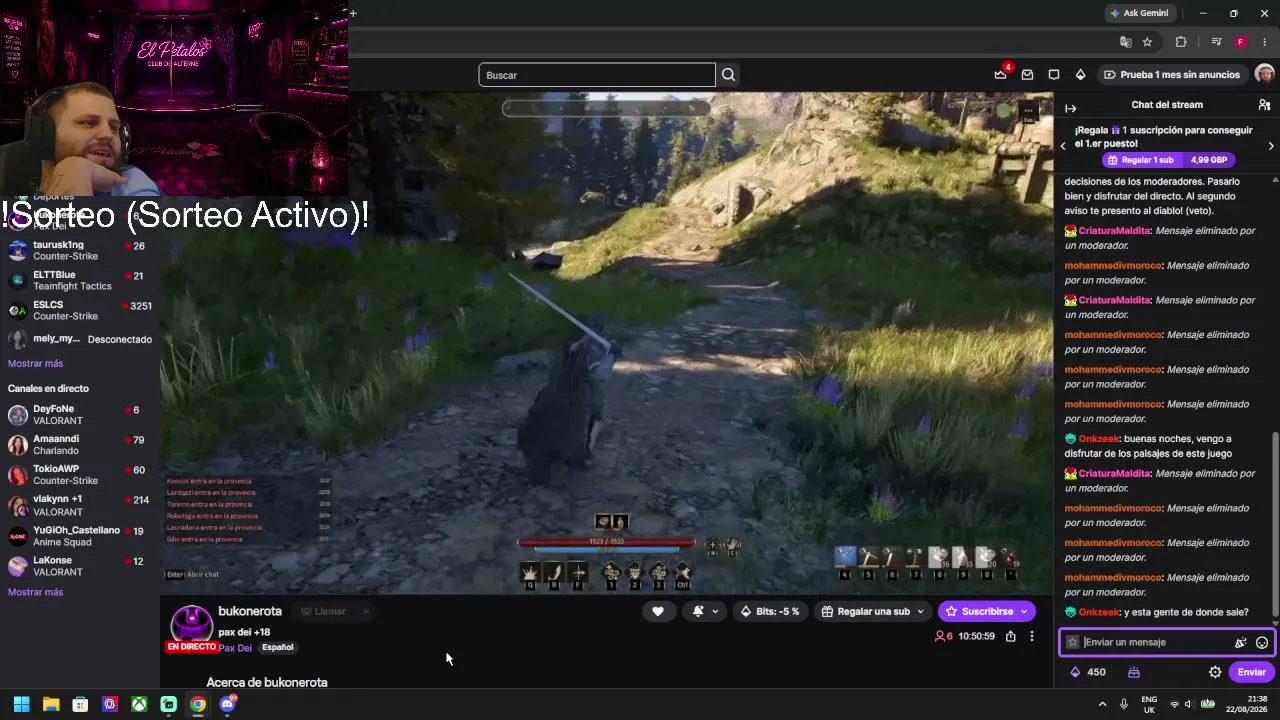This screenshot has width=1280, height=720.
Task: Open the Regalar una sub dropdown
Action: [872, 611]
